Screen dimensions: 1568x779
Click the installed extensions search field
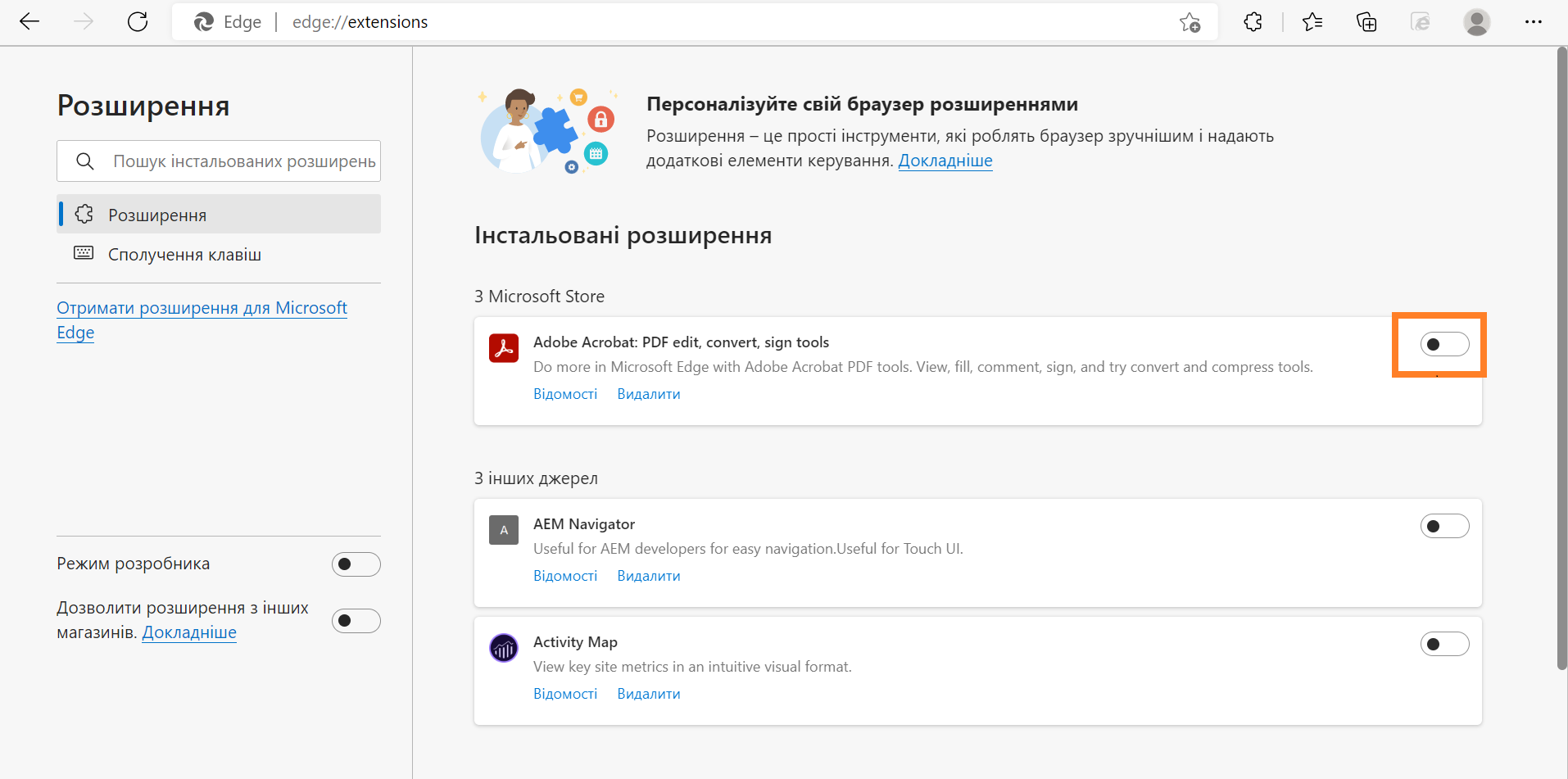click(x=243, y=161)
